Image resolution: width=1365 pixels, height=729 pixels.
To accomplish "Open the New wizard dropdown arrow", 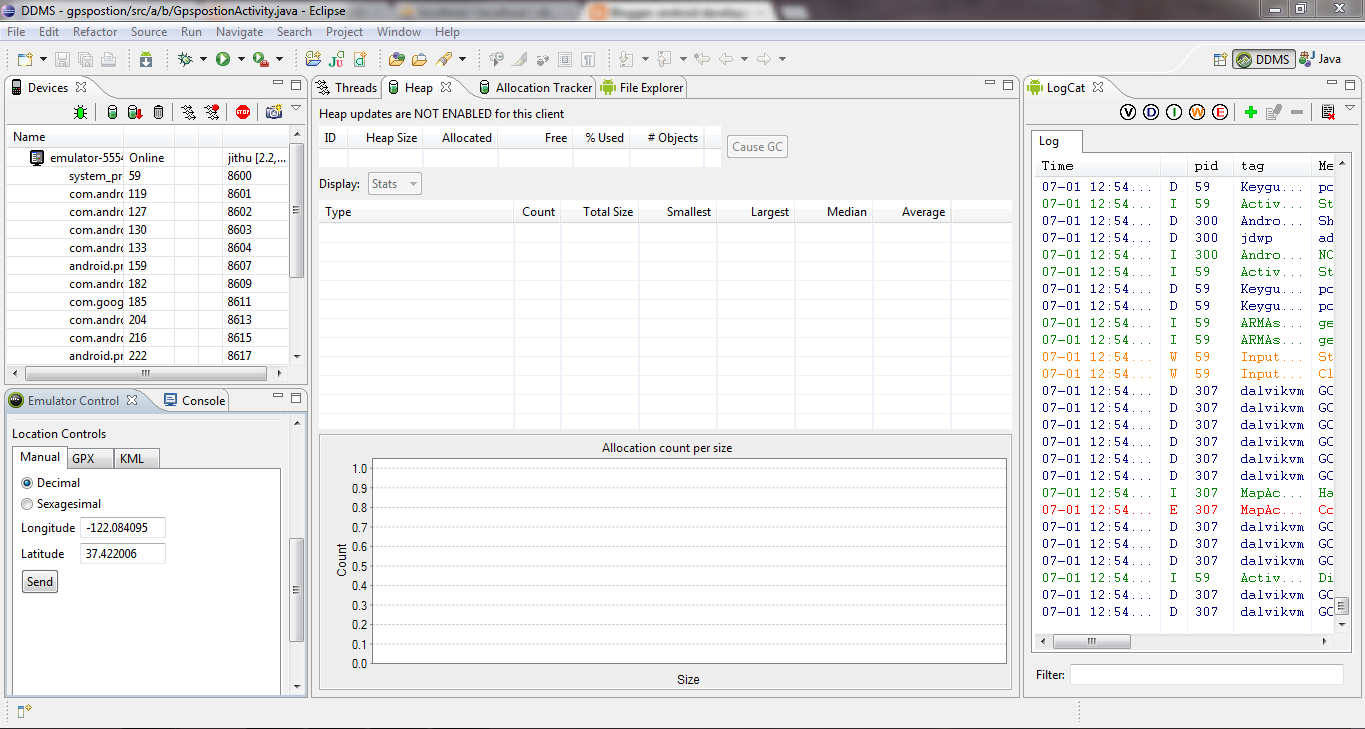I will click(42, 59).
